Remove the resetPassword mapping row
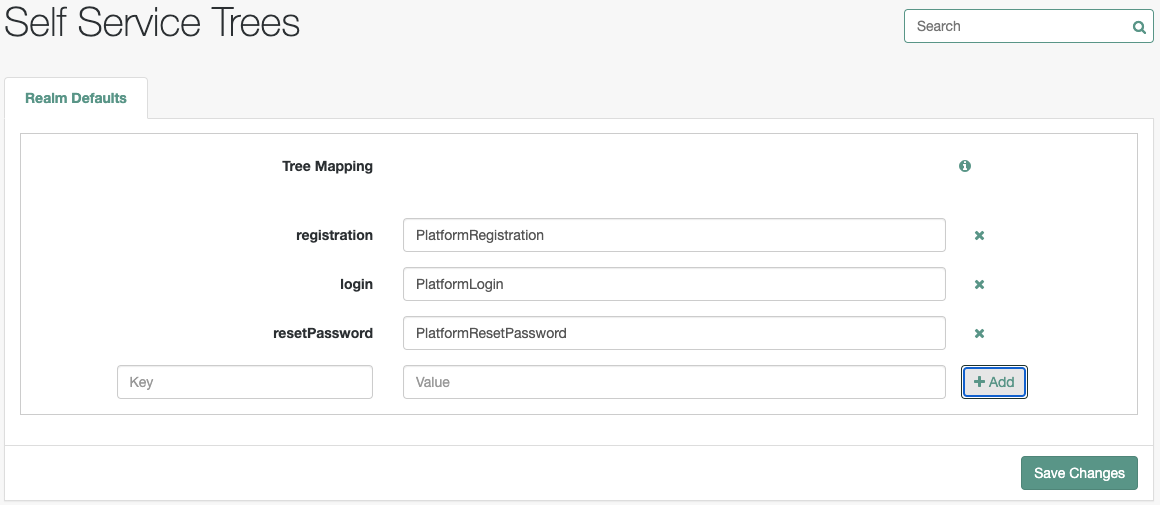The height and width of the screenshot is (505, 1160). coord(979,333)
